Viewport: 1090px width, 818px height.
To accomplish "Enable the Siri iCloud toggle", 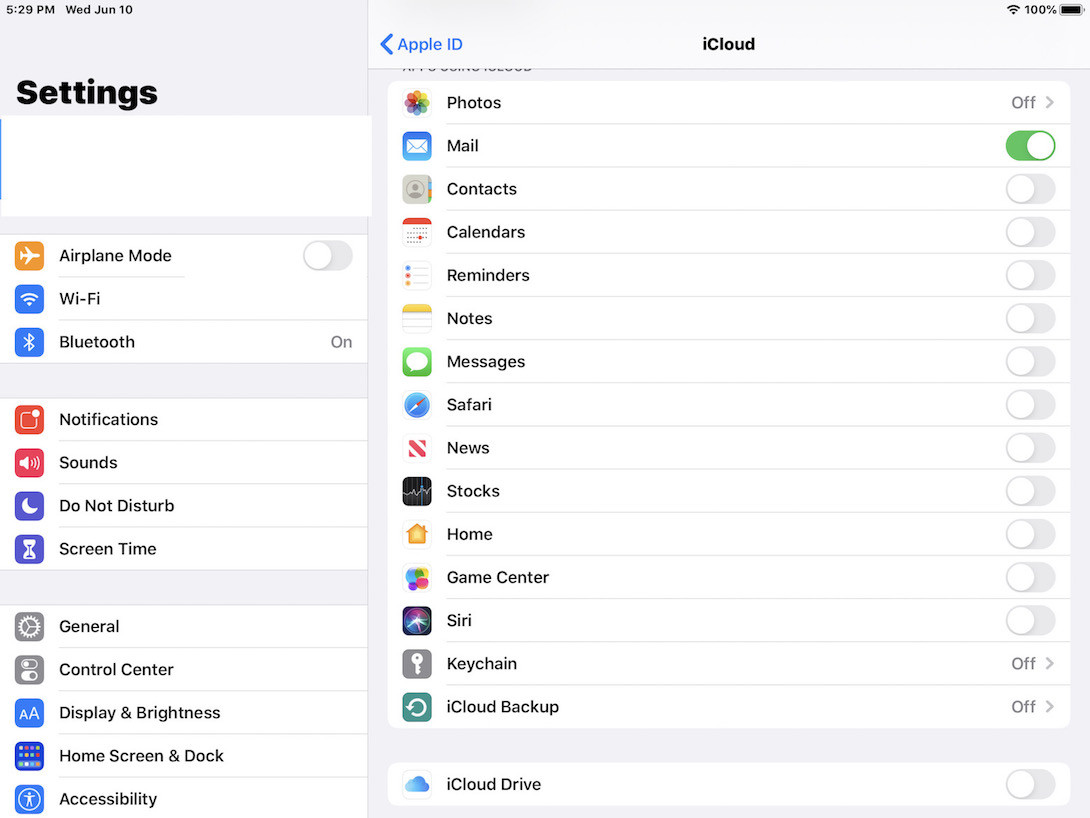I will [x=1030, y=621].
